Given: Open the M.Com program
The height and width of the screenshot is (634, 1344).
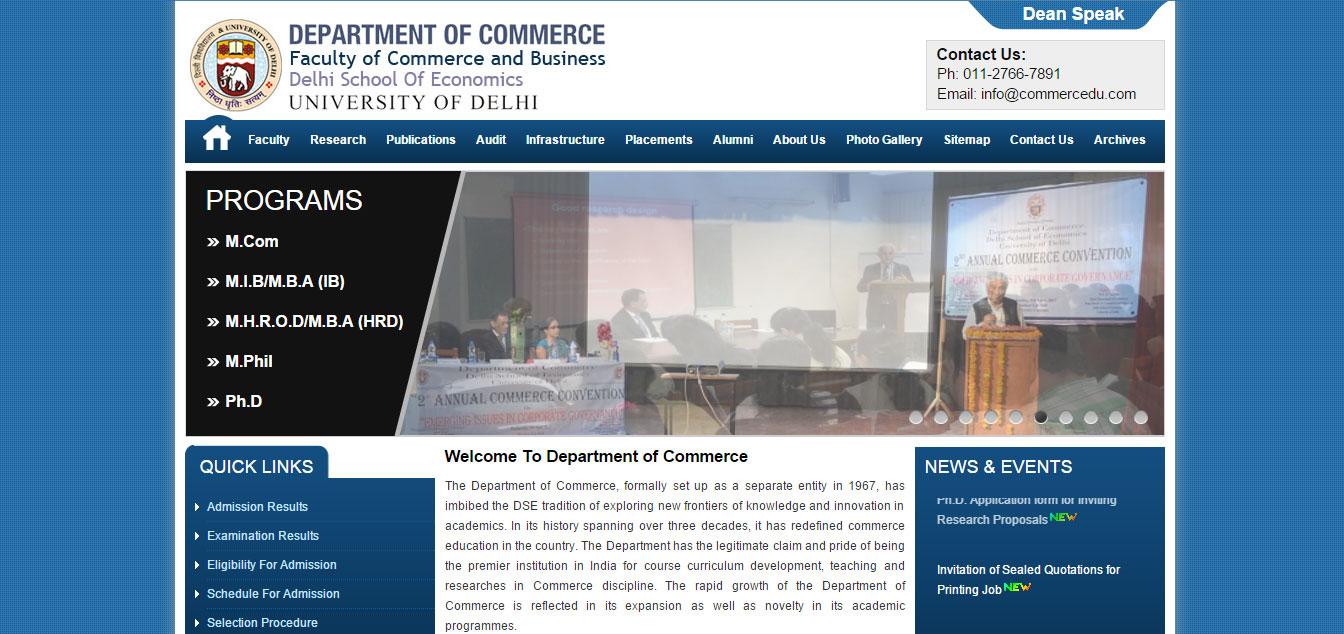Looking at the screenshot, I should point(252,241).
